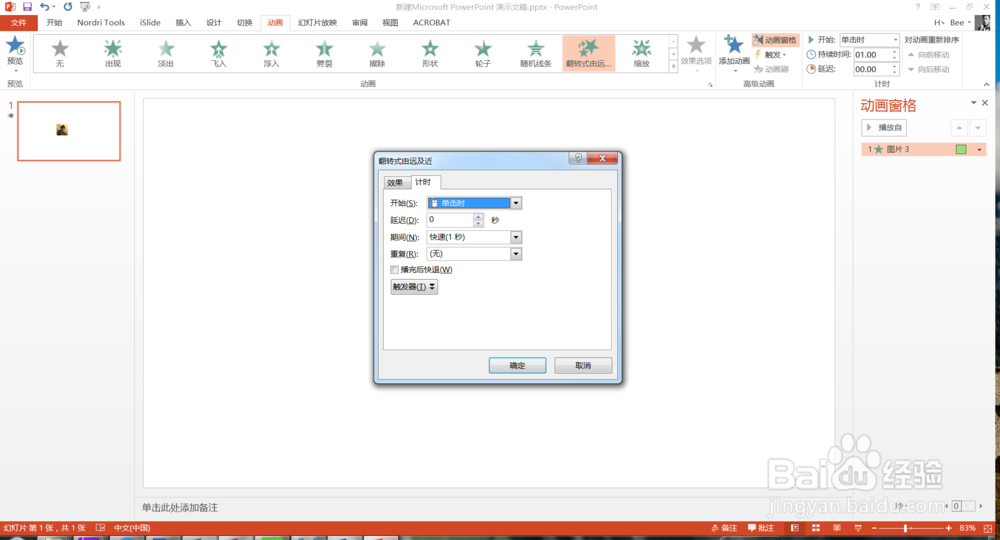Image resolution: width=1000 pixels, height=540 pixels.
Task: Toggle 备注 notes in status bar
Action: coord(724,528)
